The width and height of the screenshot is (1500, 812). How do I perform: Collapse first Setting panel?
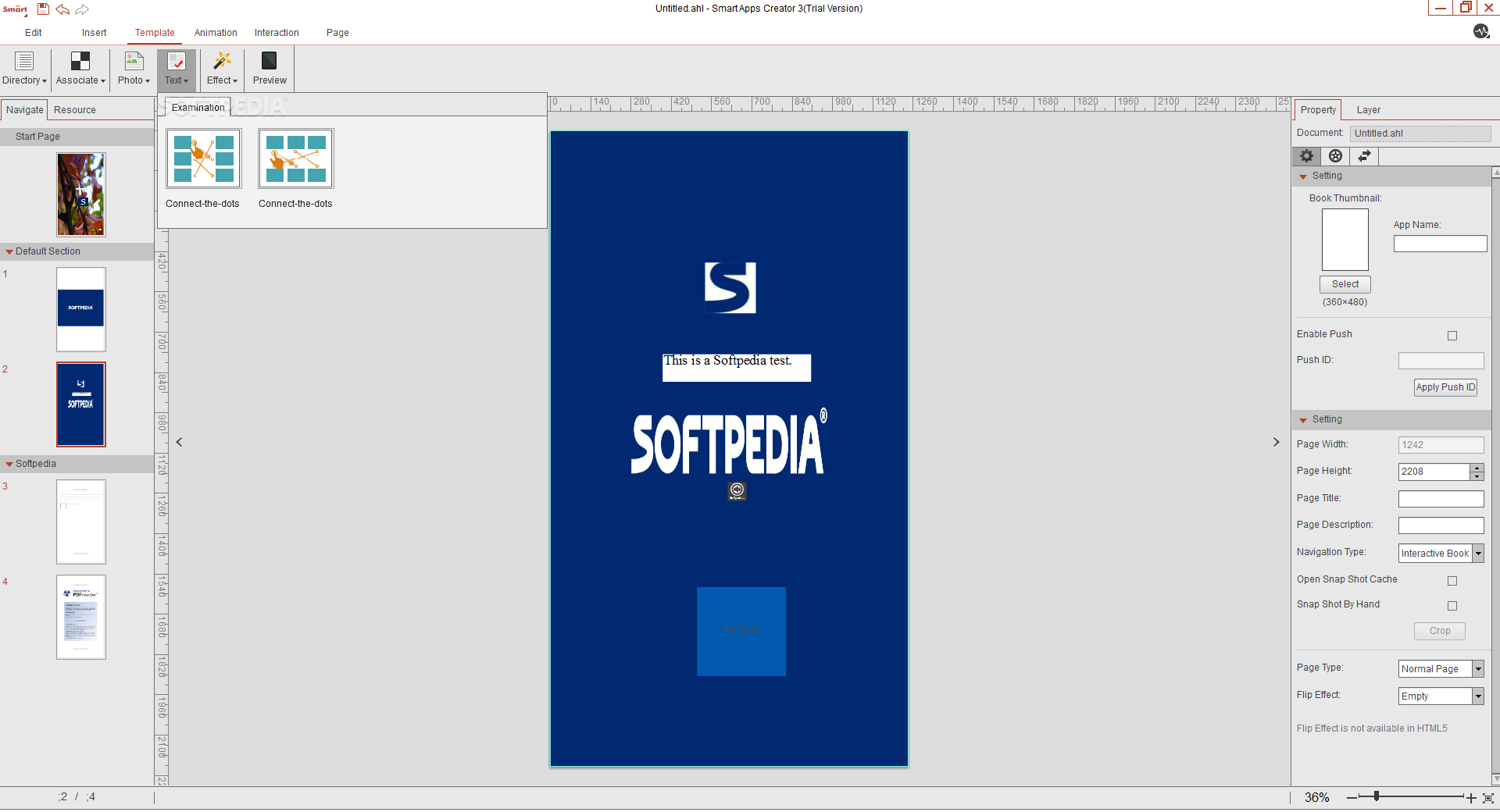1303,177
